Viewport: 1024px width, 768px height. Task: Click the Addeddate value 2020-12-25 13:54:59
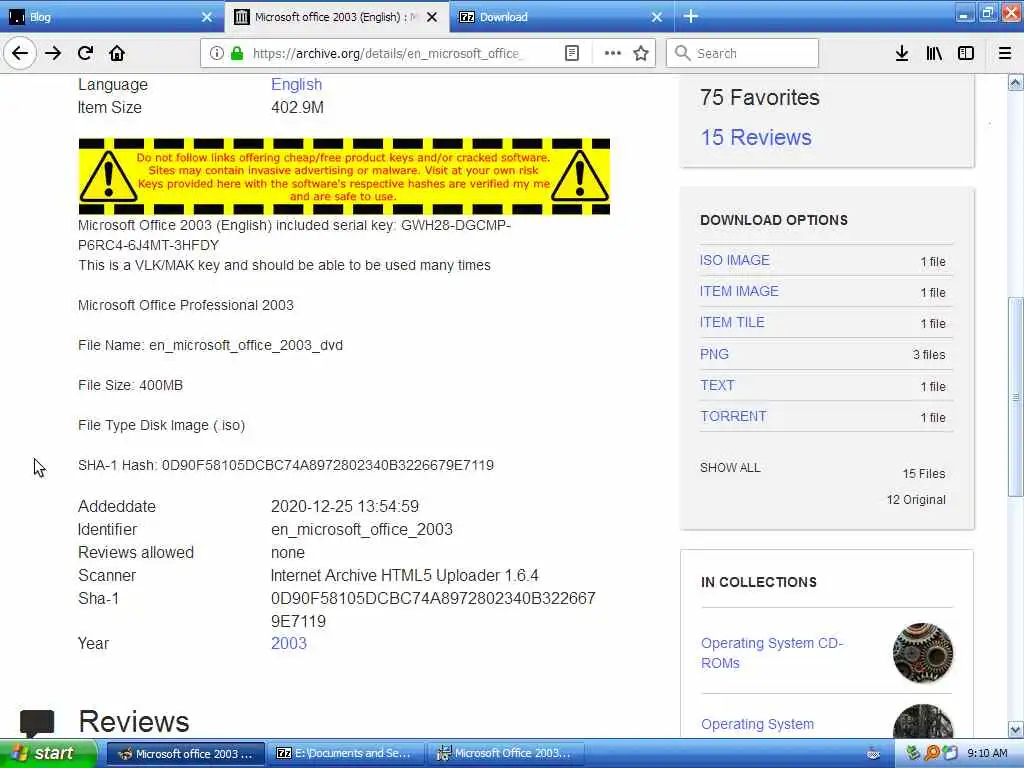[x=345, y=506]
